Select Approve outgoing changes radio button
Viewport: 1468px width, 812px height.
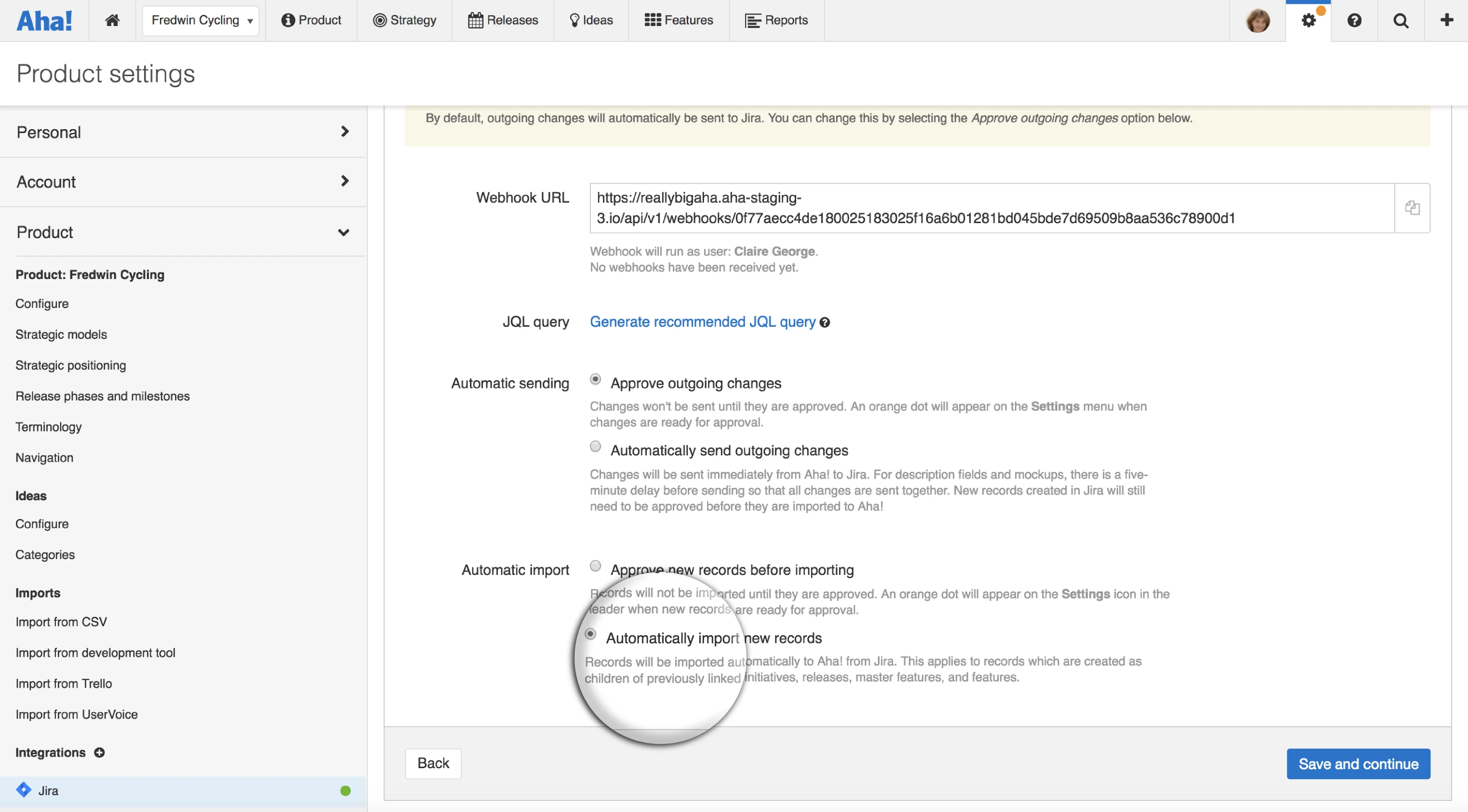596,380
